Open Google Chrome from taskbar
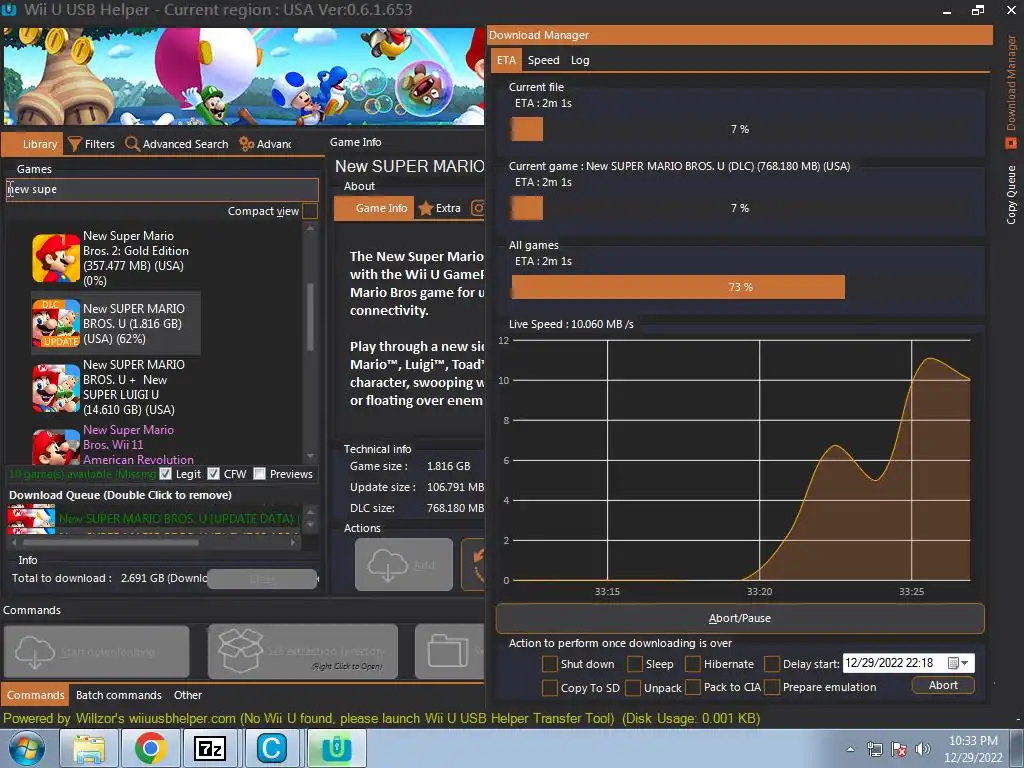Screen dimensions: 1024x768 pos(150,749)
